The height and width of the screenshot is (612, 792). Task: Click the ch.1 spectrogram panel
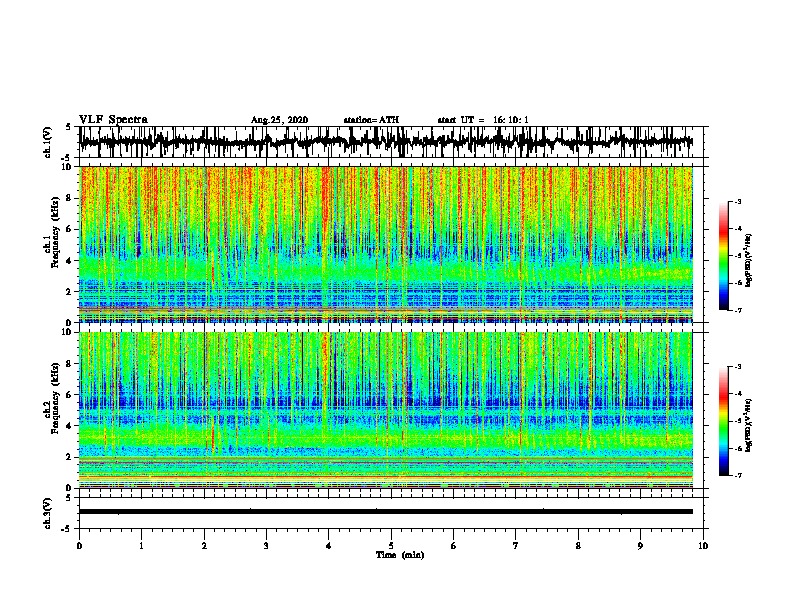(386, 244)
